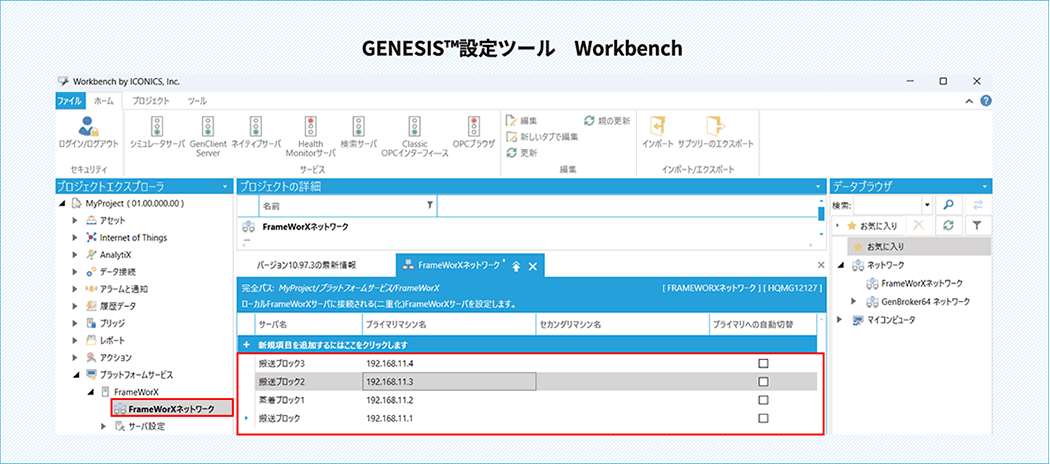1050x464 pixels.
Task: Expand the AnalytiX tree node
Action: pos(75,254)
